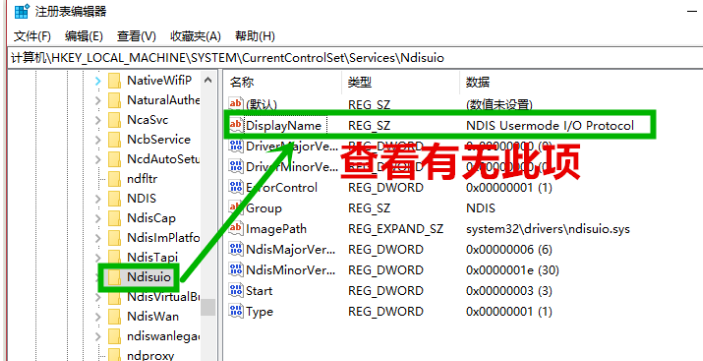Expand the NdisCap tree node

point(98,218)
